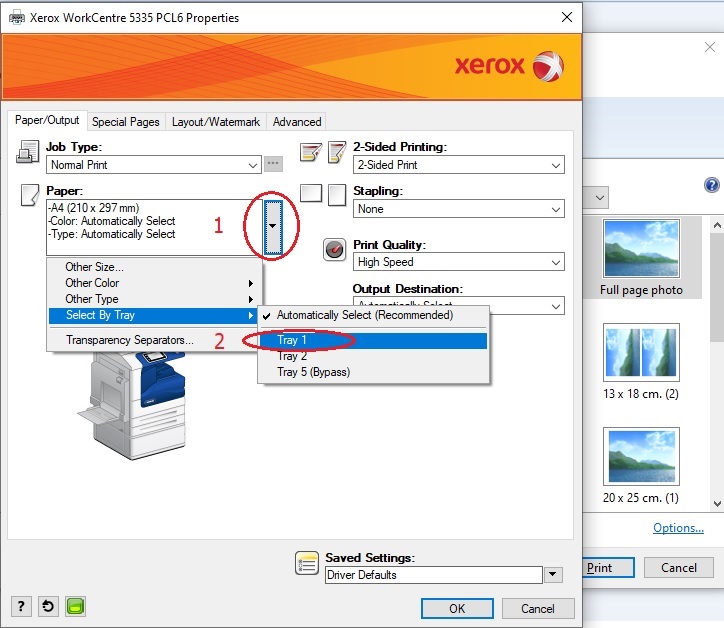Click the scrollbar up arrow in layout list
Screen dimensions: 724x628
717,225
